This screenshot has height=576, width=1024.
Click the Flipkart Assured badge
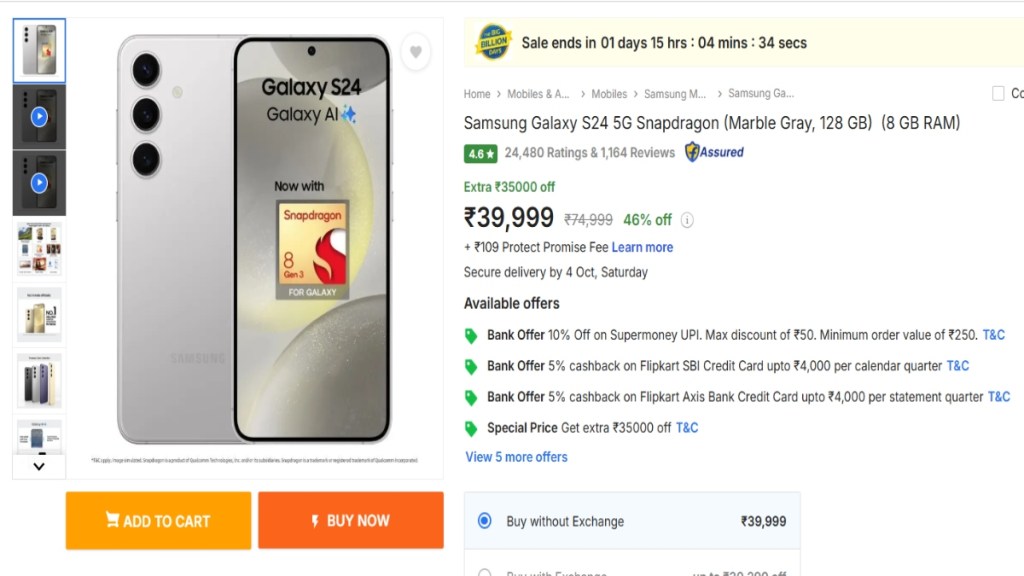pyautogui.click(x=714, y=152)
